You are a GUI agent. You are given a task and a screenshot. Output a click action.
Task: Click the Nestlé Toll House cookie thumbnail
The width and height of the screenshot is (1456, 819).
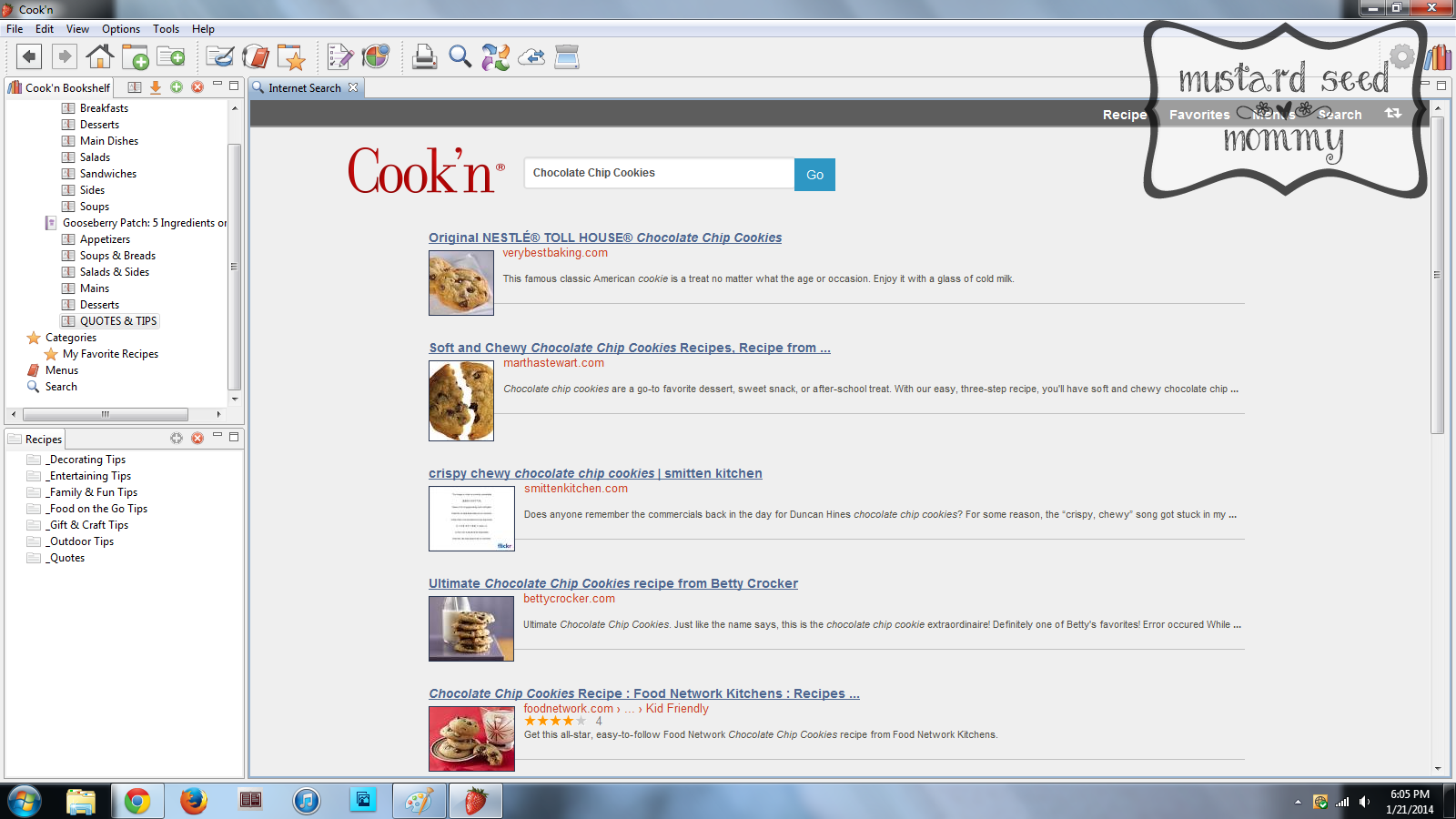click(461, 283)
